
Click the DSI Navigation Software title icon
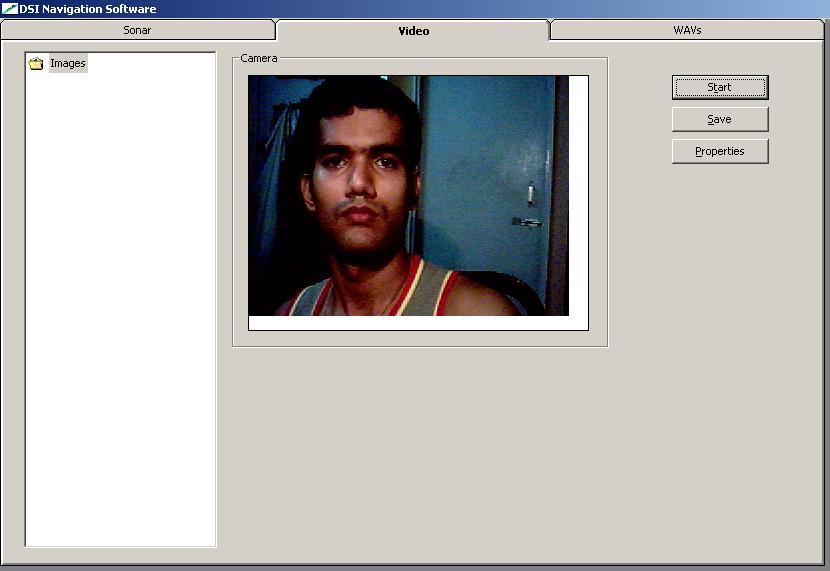coord(9,9)
